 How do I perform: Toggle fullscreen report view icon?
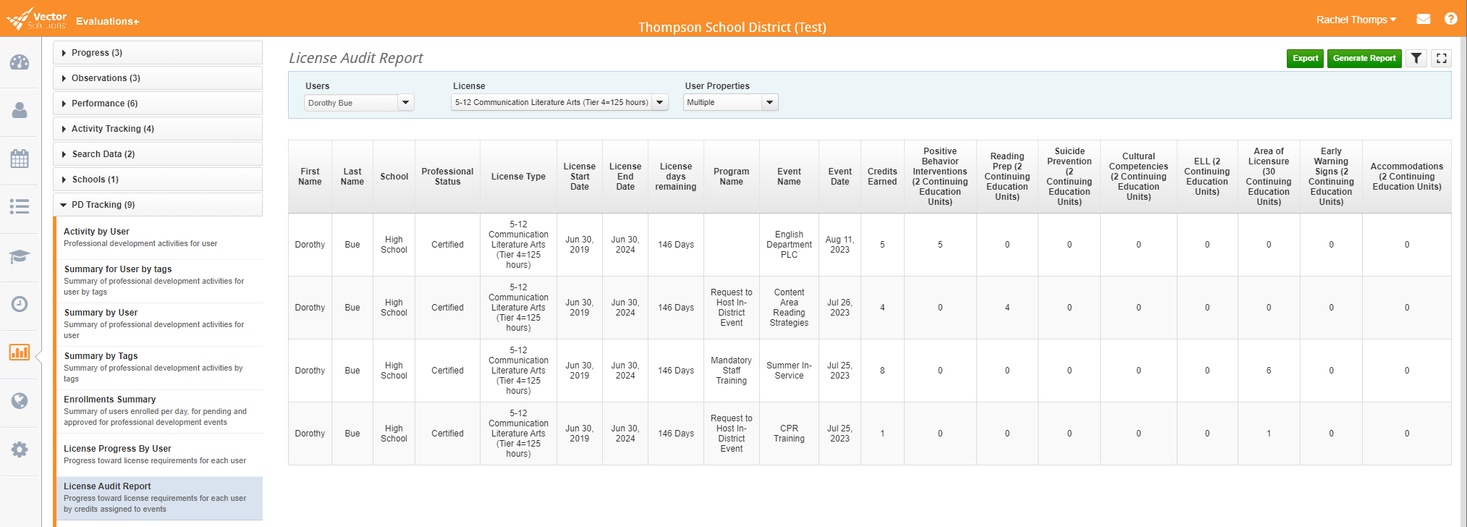(x=1441, y=58)
